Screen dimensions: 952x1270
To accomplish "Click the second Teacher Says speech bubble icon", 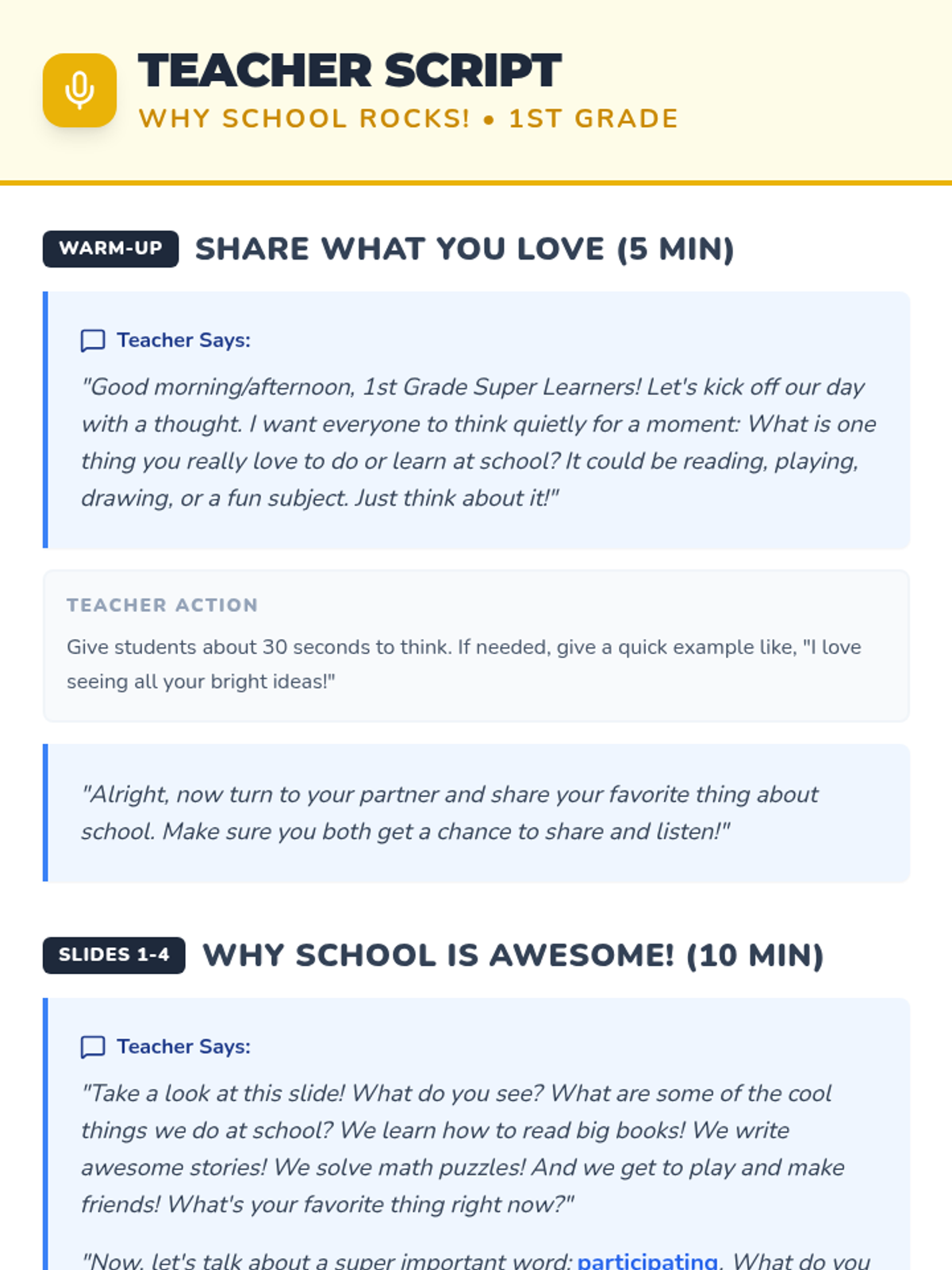I will click(93, 1047).
